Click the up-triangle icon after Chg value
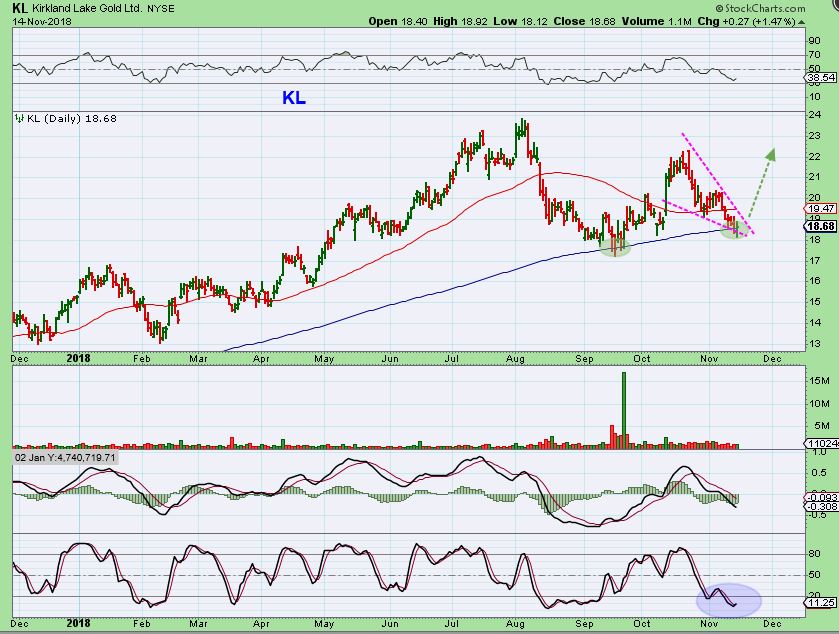The width and height of the screenshot is (839, 634). coord(801,22)
